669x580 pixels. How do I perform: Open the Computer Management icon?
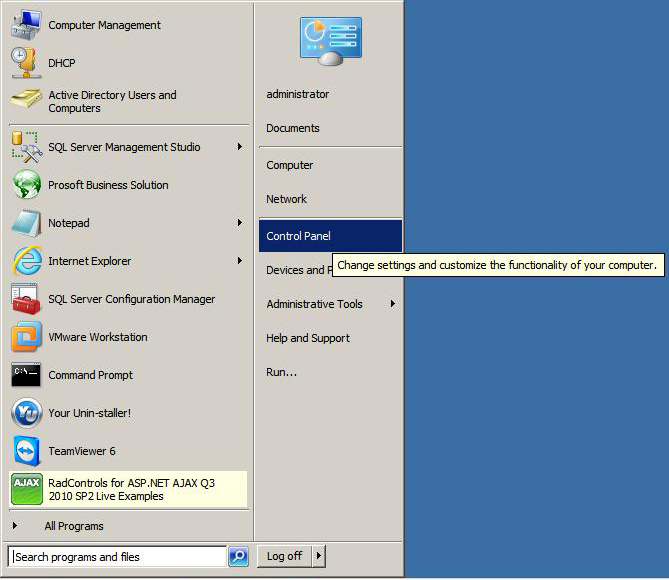click(x=26, y=25)
